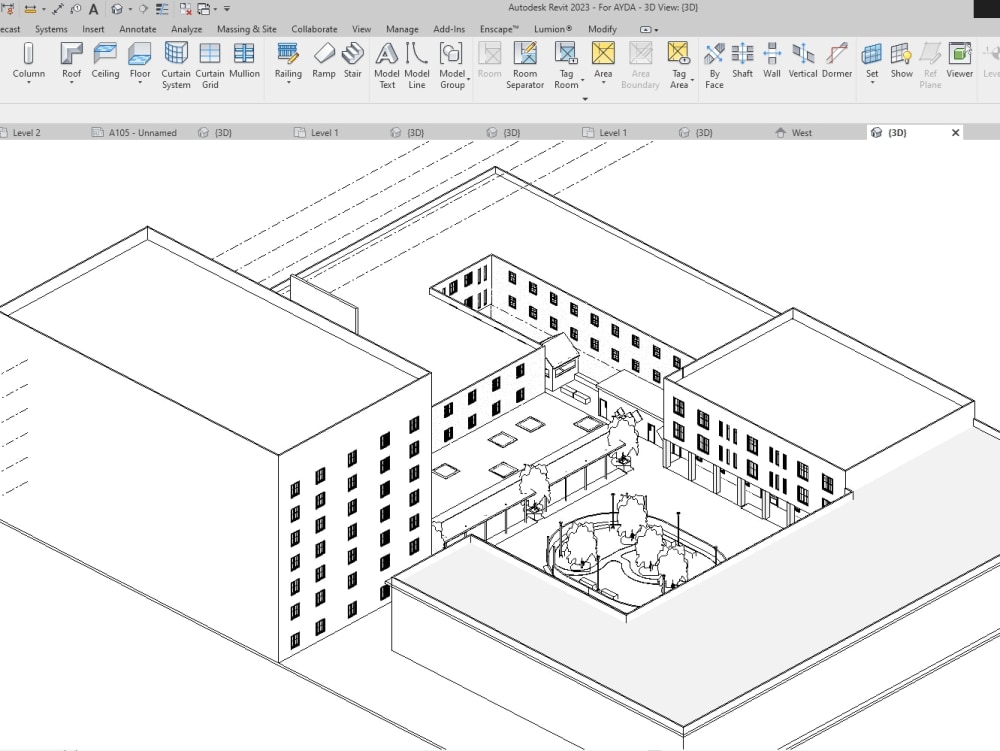Switch to the Manage ribbon tab

[402, 29]
